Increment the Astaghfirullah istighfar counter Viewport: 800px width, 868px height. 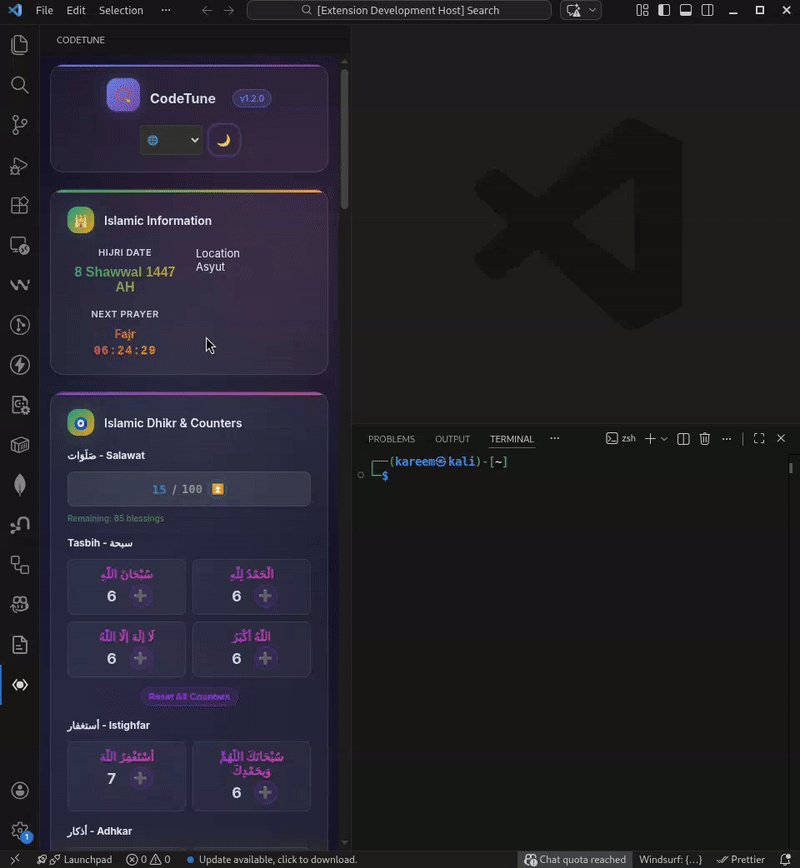(x=141, y=778)
